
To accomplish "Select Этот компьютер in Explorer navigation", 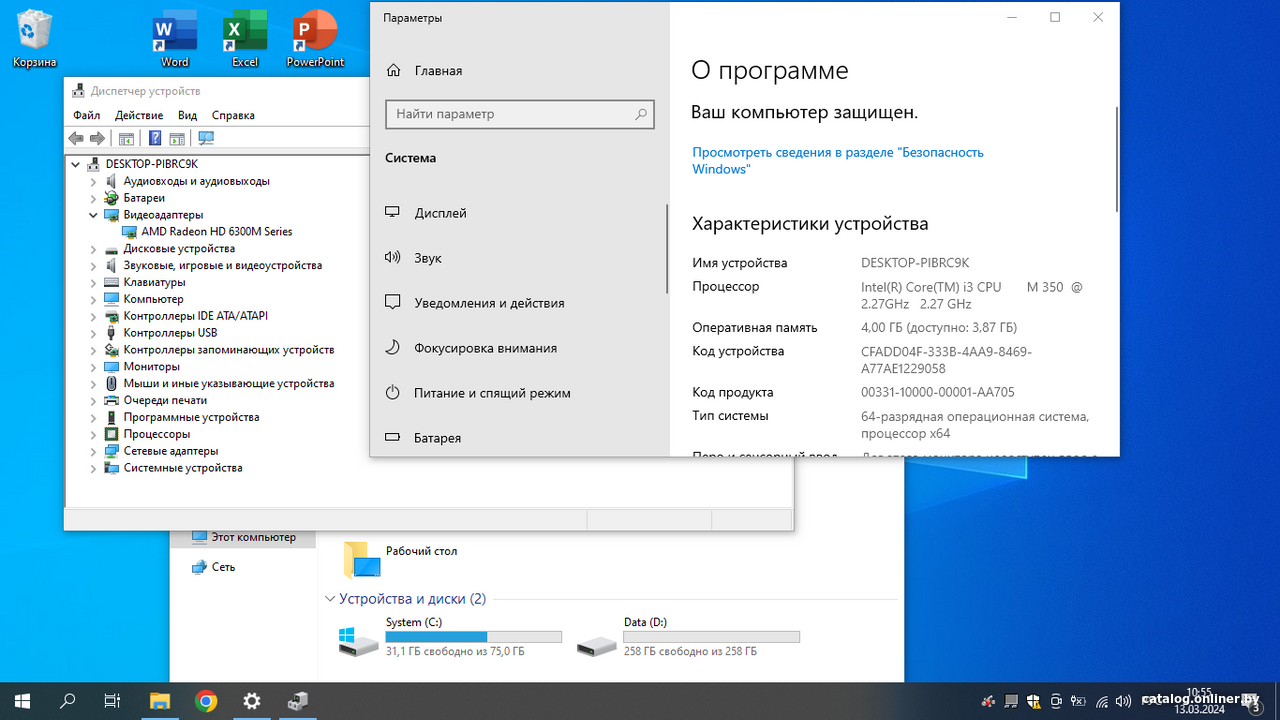I will [x=243, y=537].
